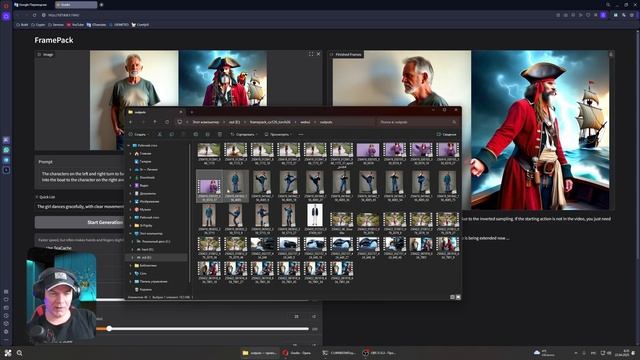Click the up-directory arrow in File Explorer
The width and height of the screenshot is (640, 360).
(x=155, y=122)
